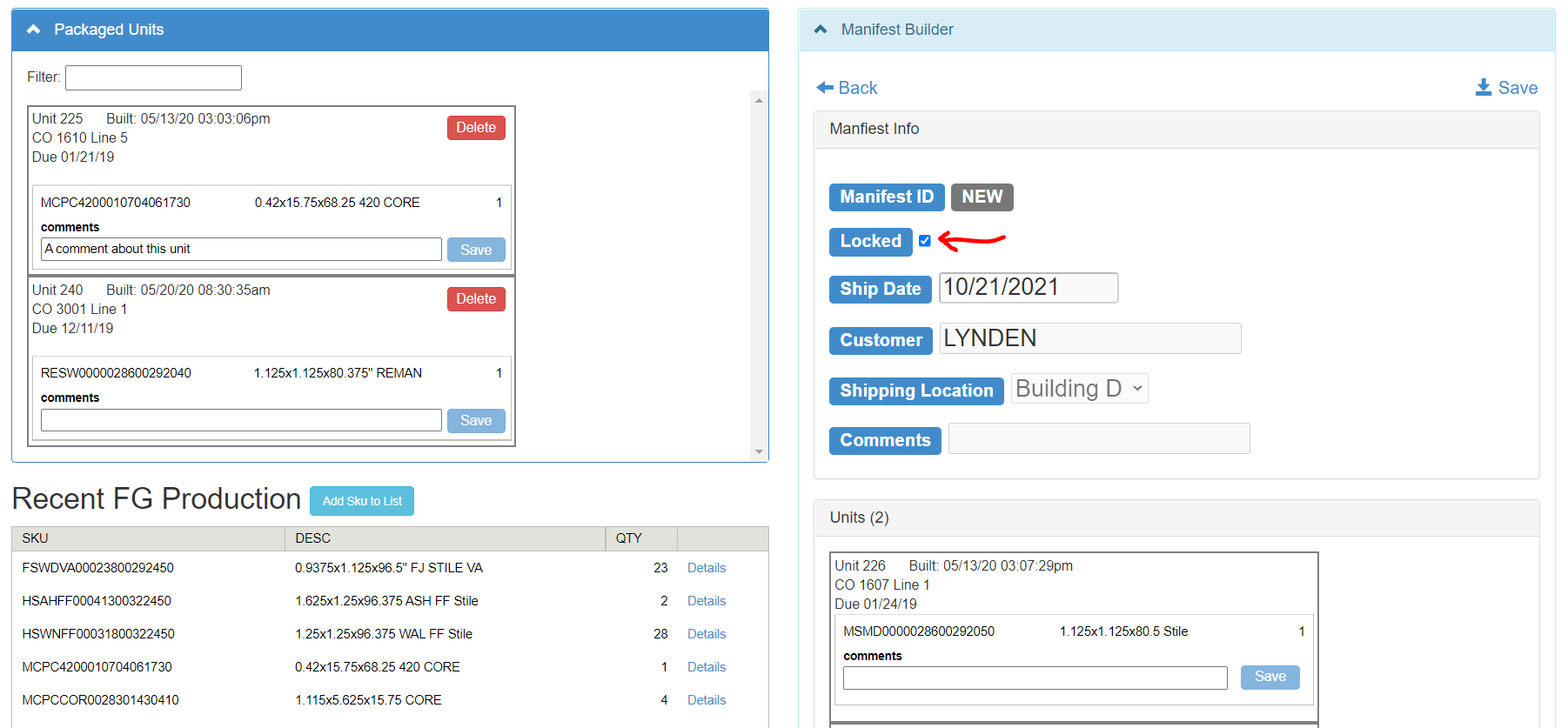Save comment for Unit 225
The image size is (1568, 728).
point(476,250)
